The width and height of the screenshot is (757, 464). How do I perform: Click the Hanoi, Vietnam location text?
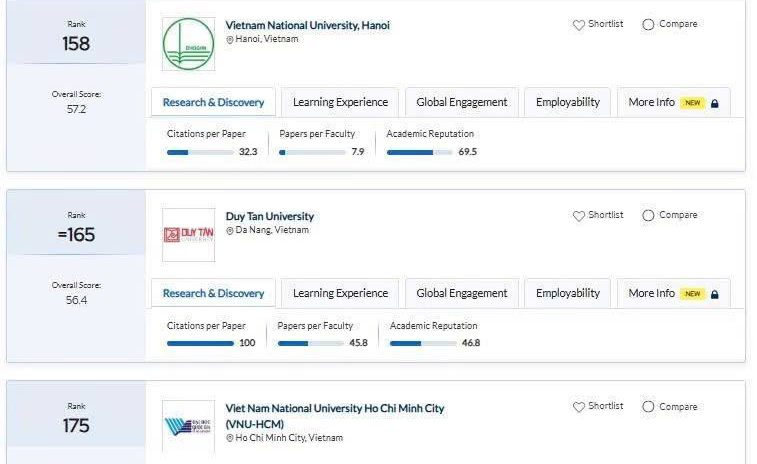tap(266, 39)
